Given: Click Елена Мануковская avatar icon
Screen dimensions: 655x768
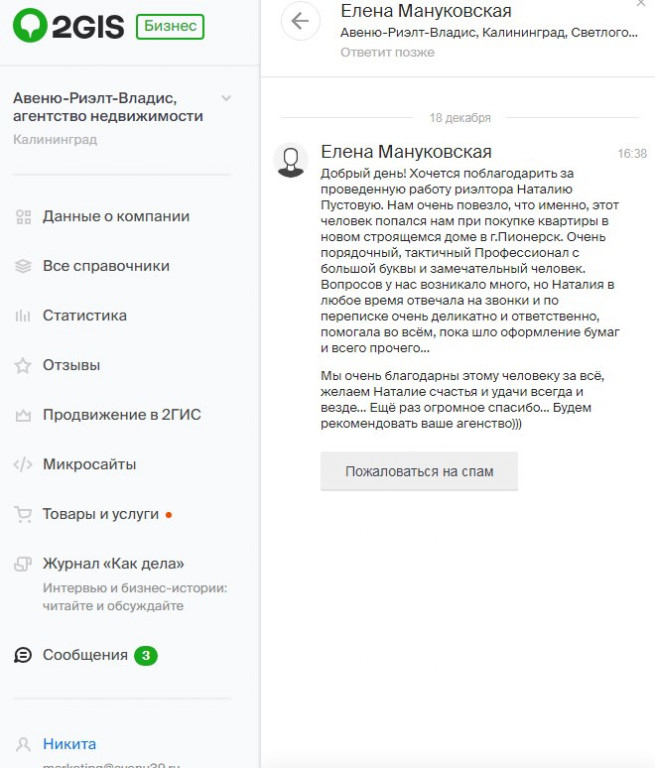Looking at the screenshot, I should tap(291, 160).
